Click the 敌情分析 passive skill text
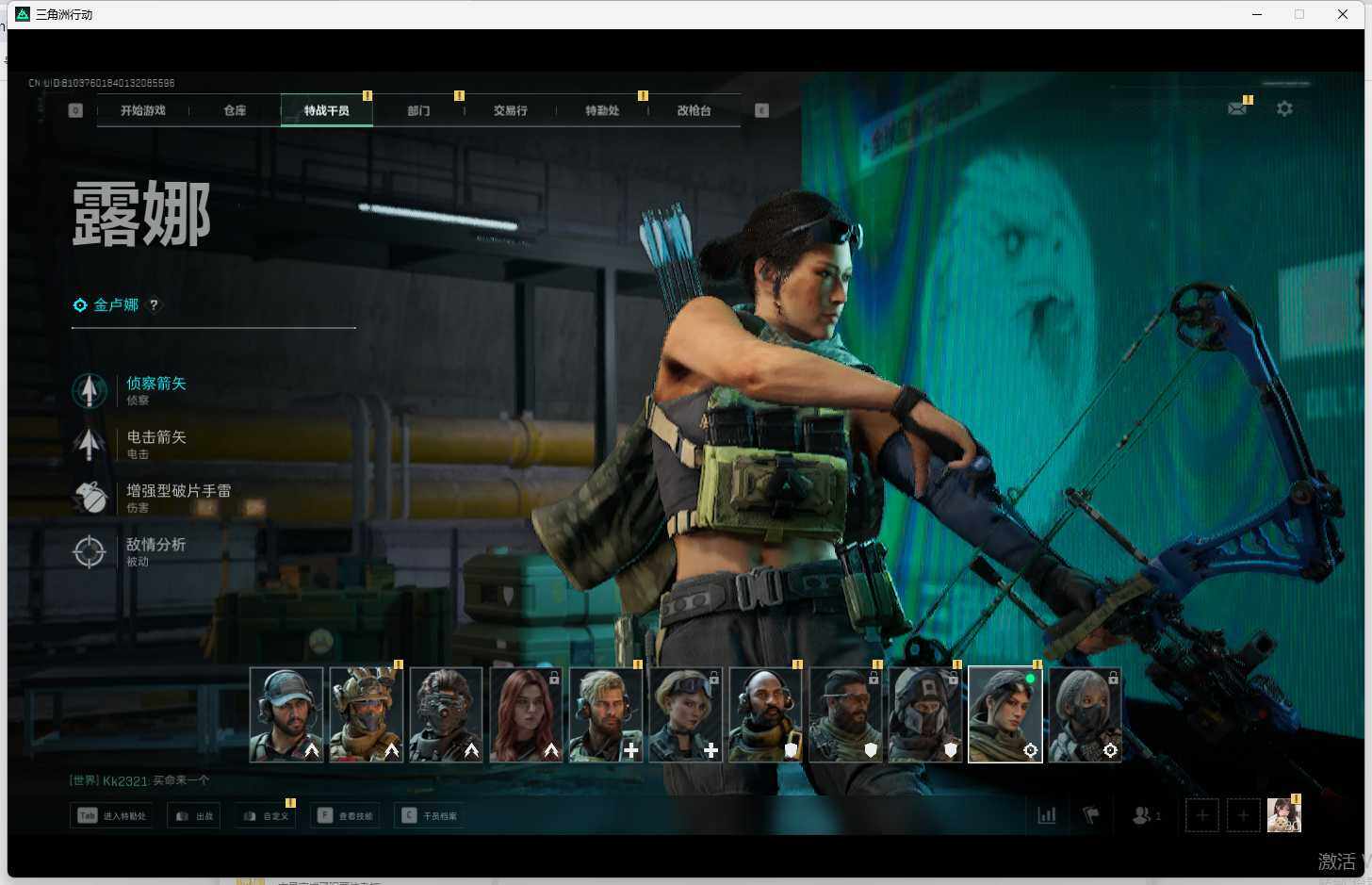This screenshot has width=1372, height=885. click(x=156, y=544)
